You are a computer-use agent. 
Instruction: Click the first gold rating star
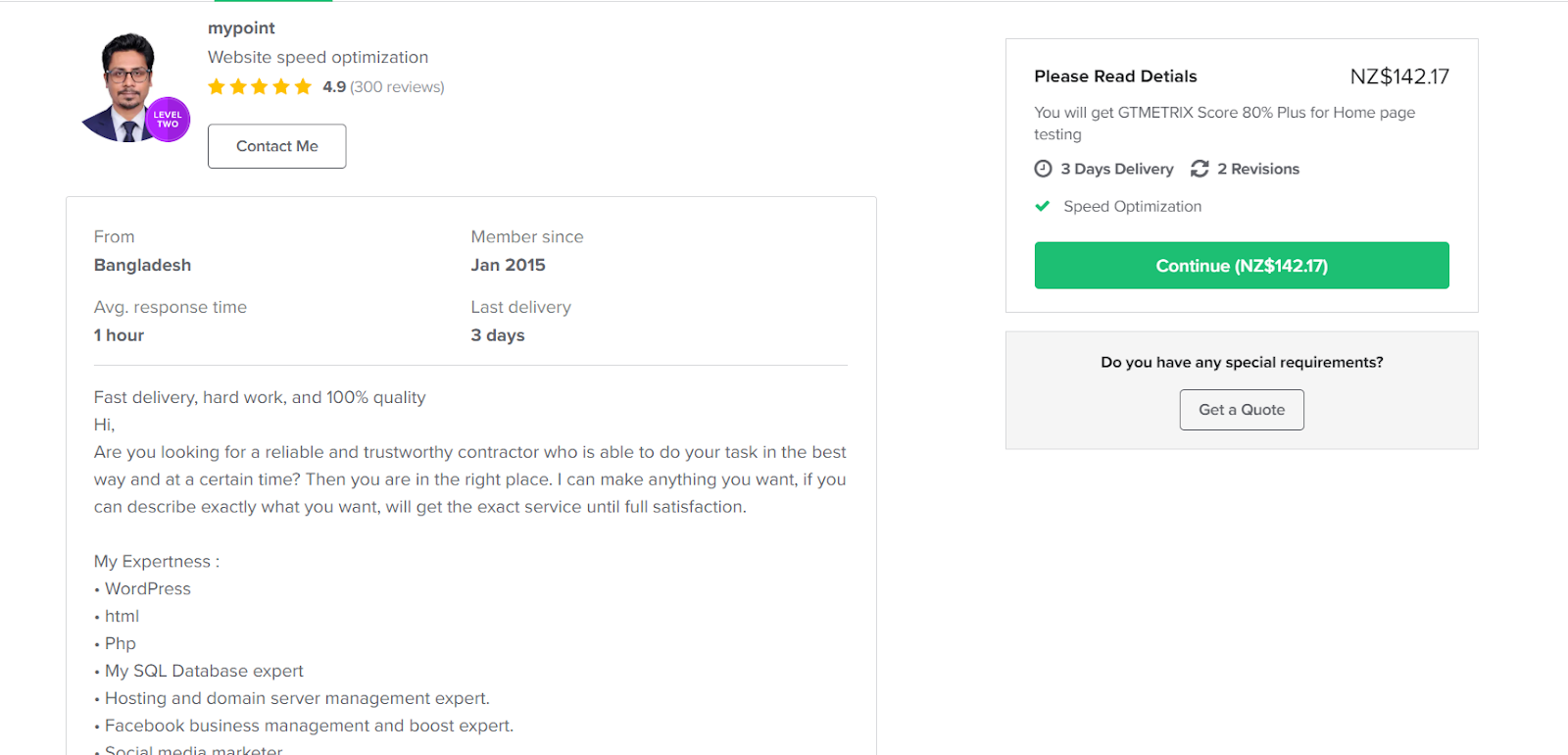[217, 86]
